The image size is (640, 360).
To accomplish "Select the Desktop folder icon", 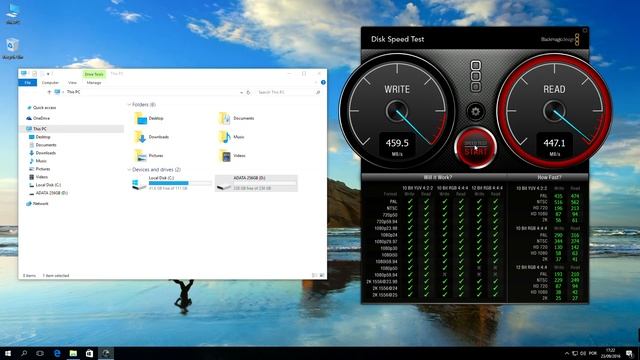I will (x=140, y=118).
